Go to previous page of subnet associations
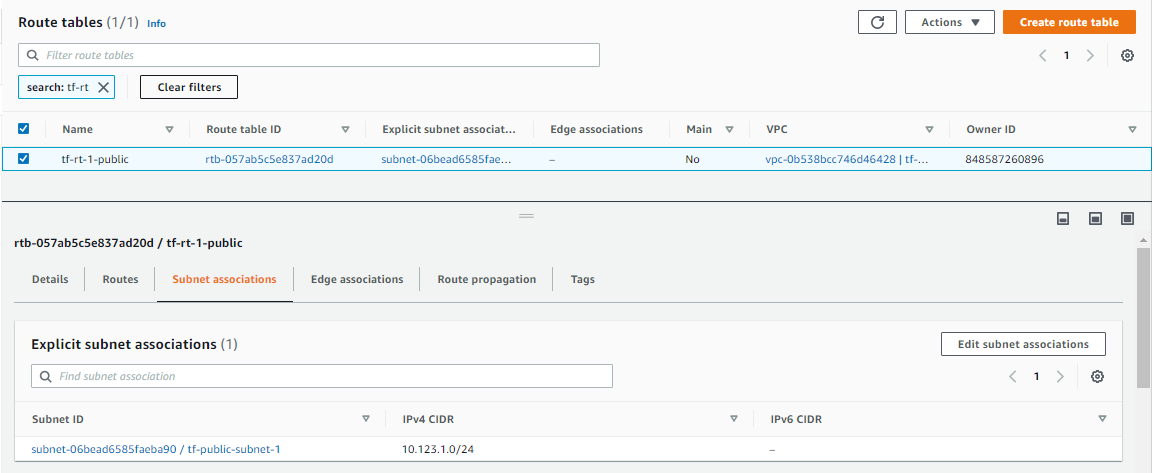Screen dimensions: 1154x473 click(1013, 377)
